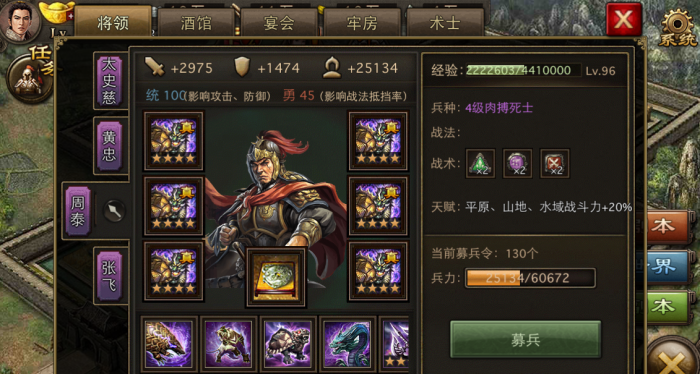
Task: Click the green 募兵 recruit button
Action: [x=525, y=340]
